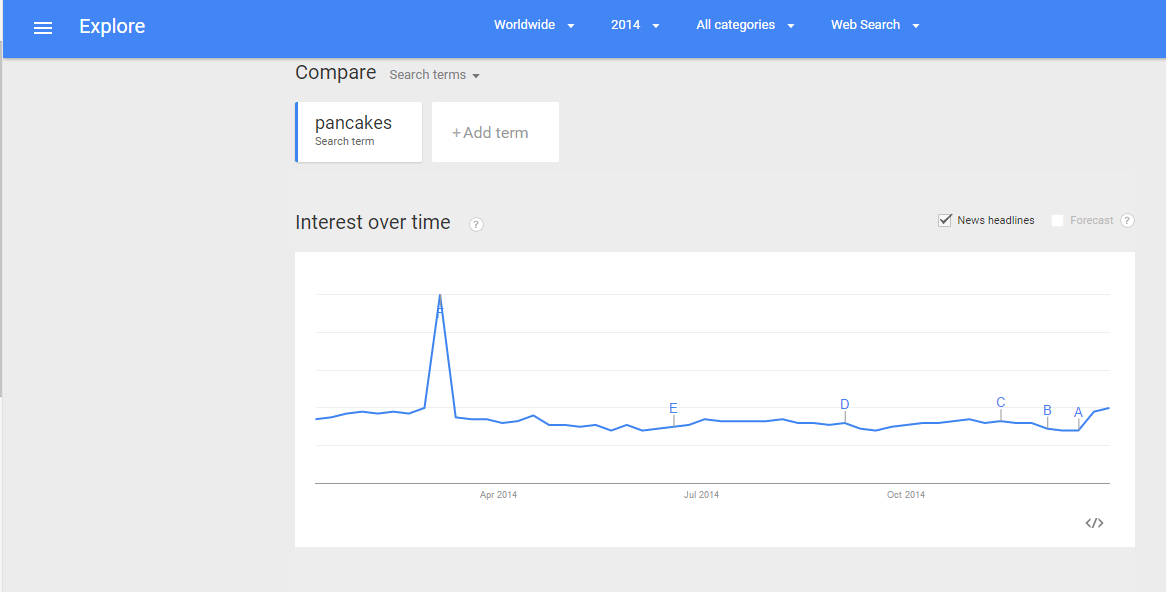Expand the Worldwide region dropdown
This screenshot has width=1166, height=592.
(x=534, y=25)
